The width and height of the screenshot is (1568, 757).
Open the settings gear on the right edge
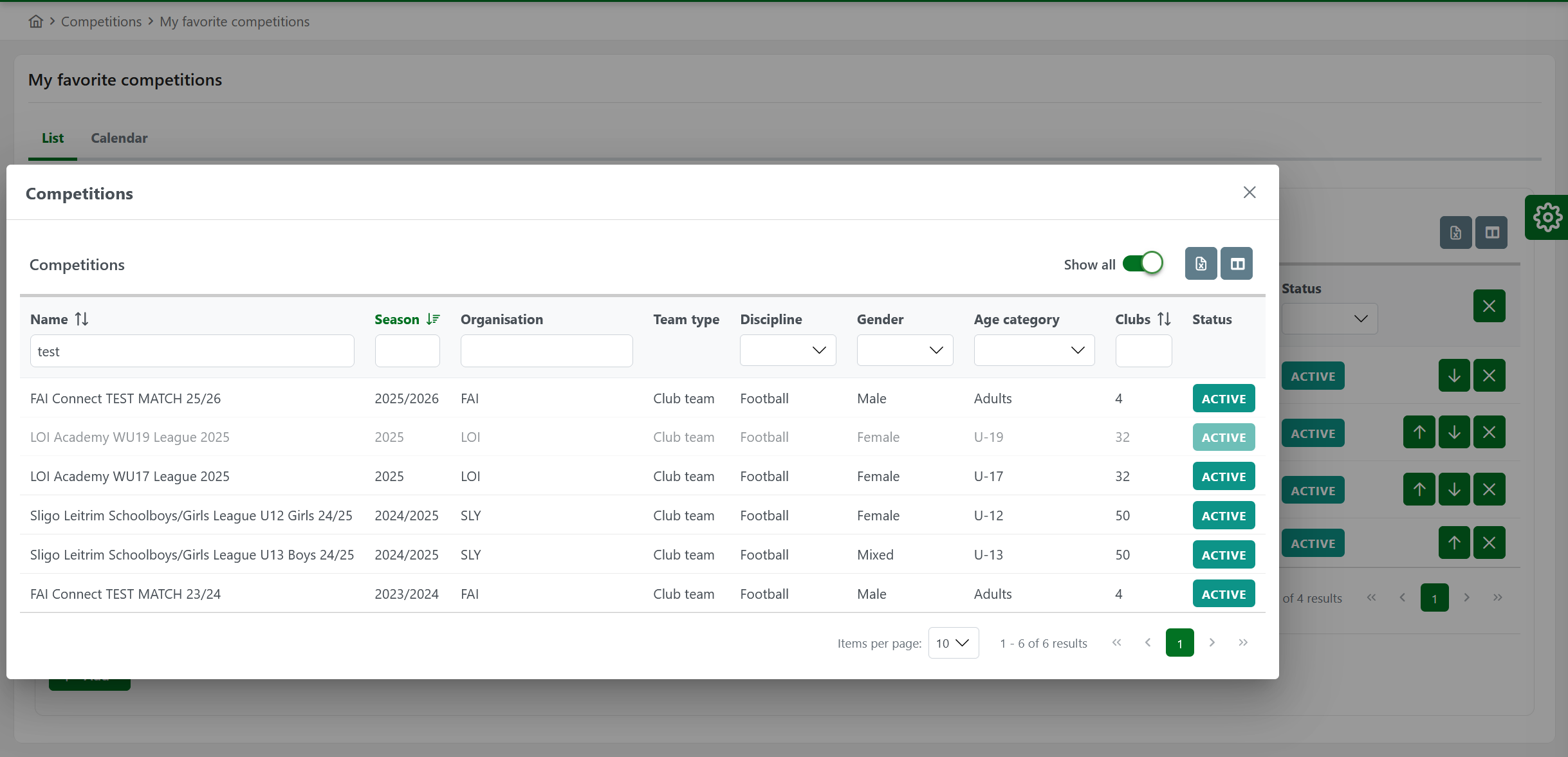click(1547, 217)
